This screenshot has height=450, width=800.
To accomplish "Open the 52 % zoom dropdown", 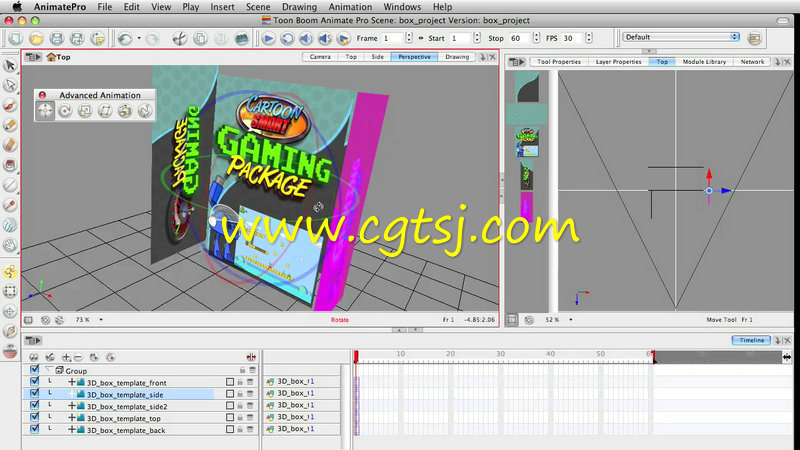I will click(x=570, y=320).
